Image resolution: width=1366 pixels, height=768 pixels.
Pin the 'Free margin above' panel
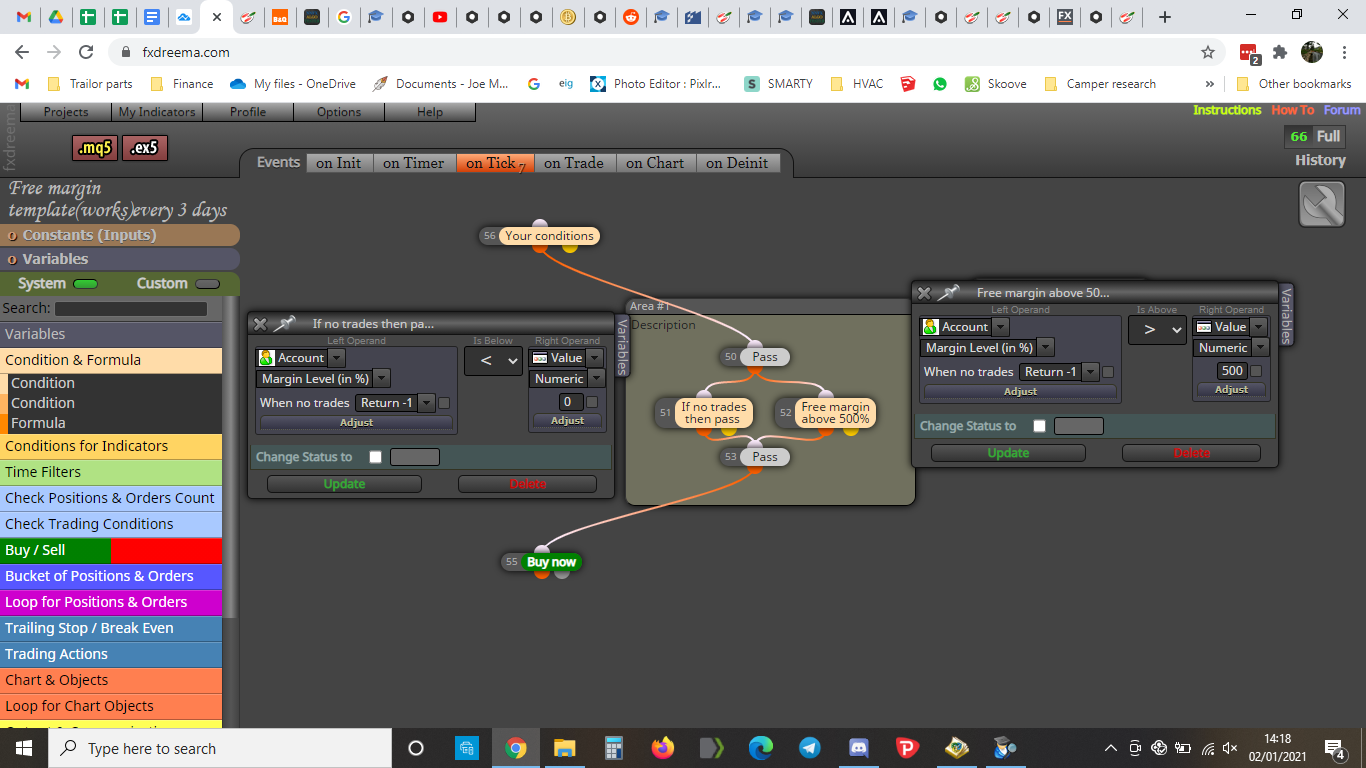[948, 292]
